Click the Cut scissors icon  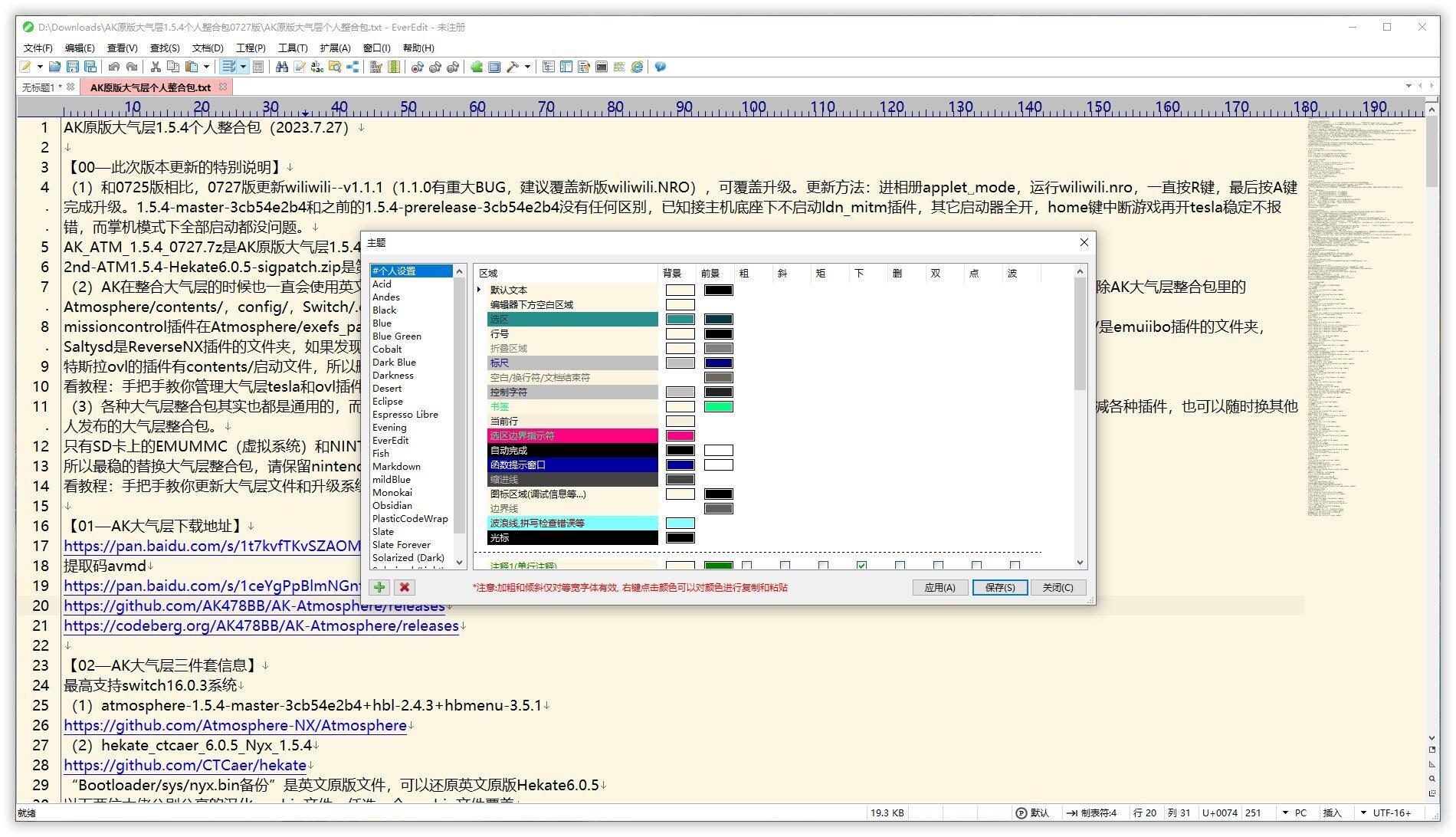click(156, 67)
